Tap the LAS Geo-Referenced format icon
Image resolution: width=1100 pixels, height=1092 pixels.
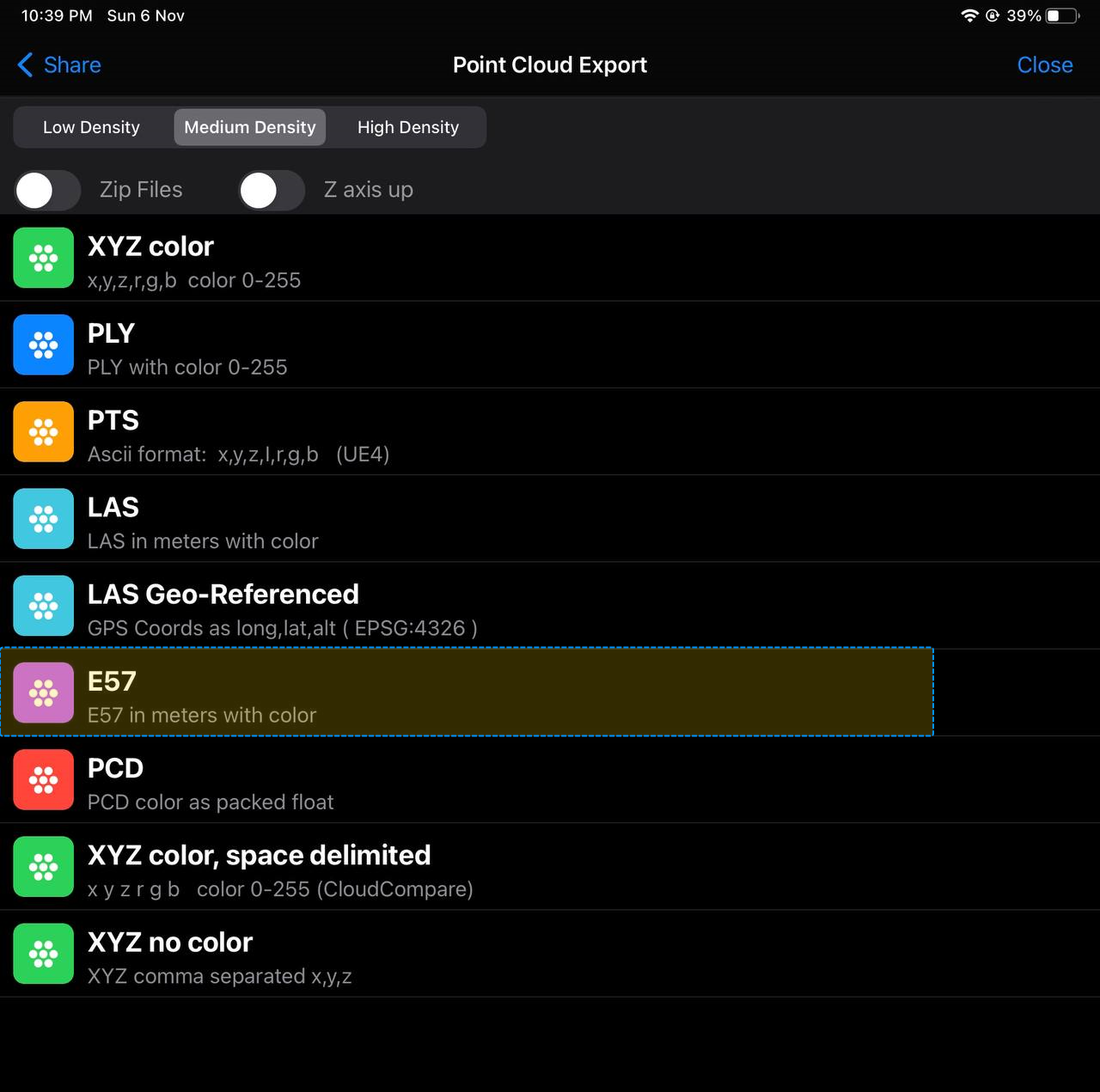(43, 606)
